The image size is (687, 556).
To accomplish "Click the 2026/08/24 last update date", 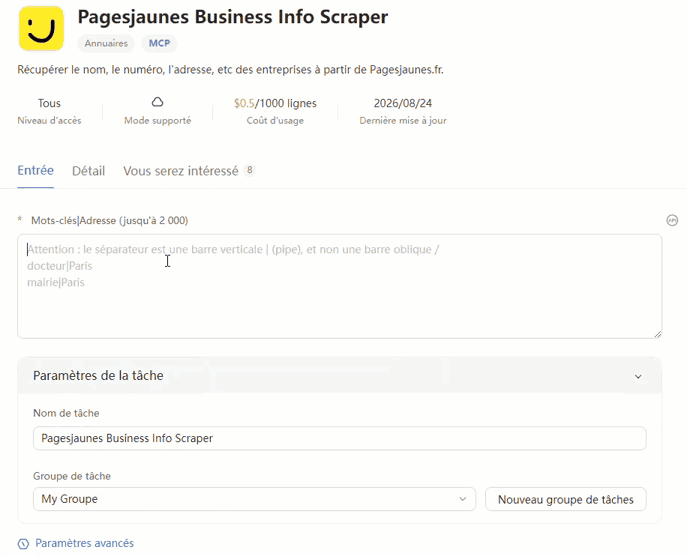I will 403,103.
